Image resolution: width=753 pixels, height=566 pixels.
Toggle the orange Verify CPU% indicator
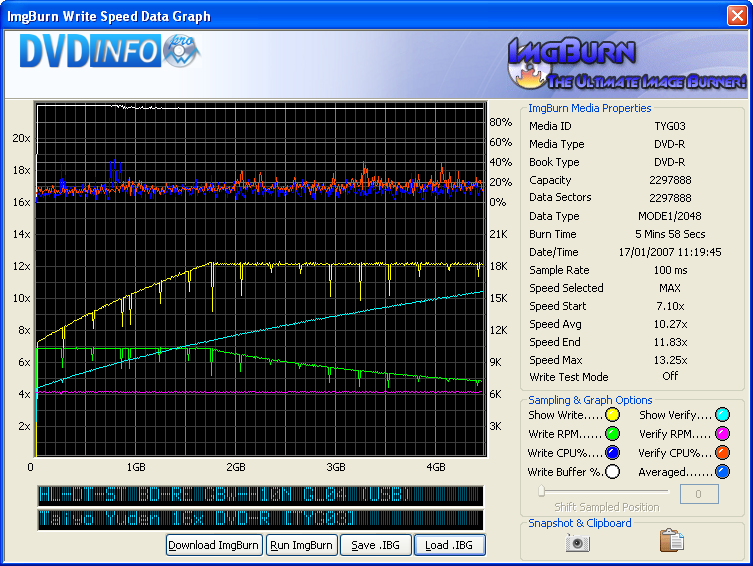point(722,453)
